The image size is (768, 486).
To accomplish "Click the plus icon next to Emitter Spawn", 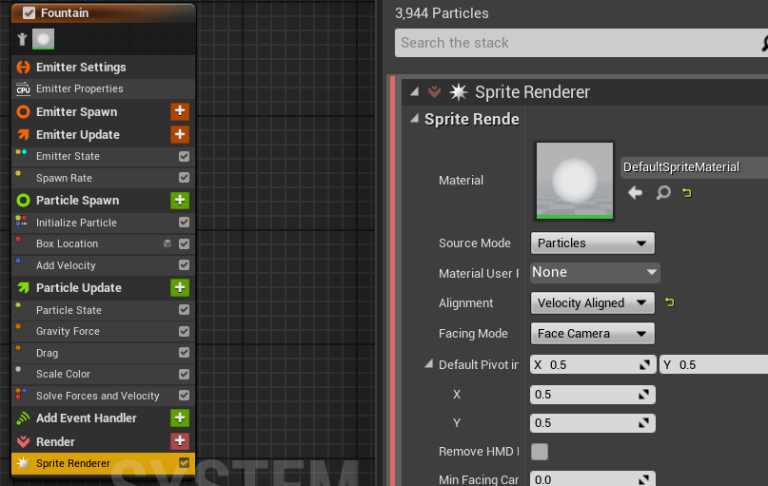I will pyautogui.click(x=180, y=112).
